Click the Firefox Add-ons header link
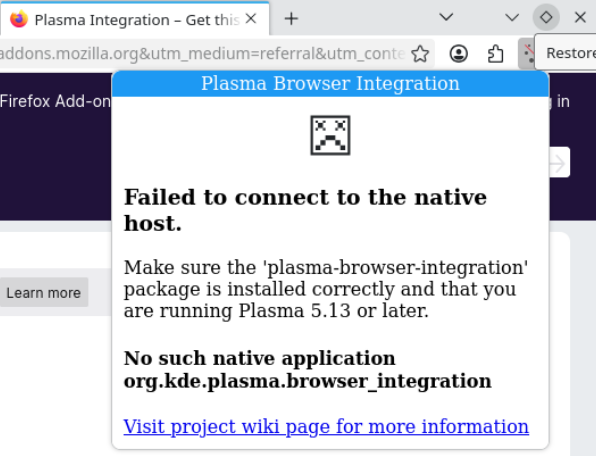The width and height of the screenshot is (596, 456). 55,101
